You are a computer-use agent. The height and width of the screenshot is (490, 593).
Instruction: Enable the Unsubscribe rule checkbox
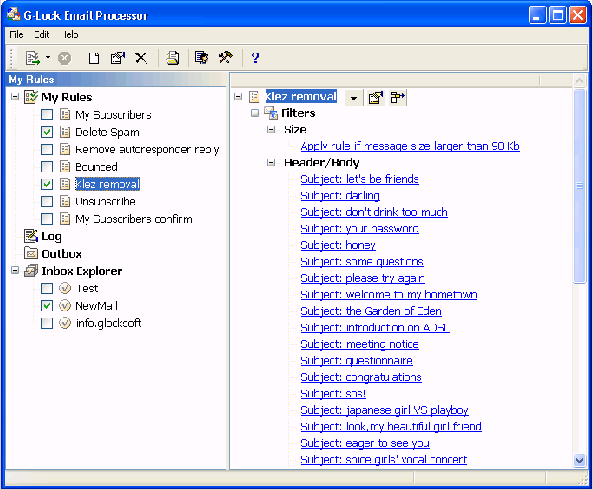[47, 201]
